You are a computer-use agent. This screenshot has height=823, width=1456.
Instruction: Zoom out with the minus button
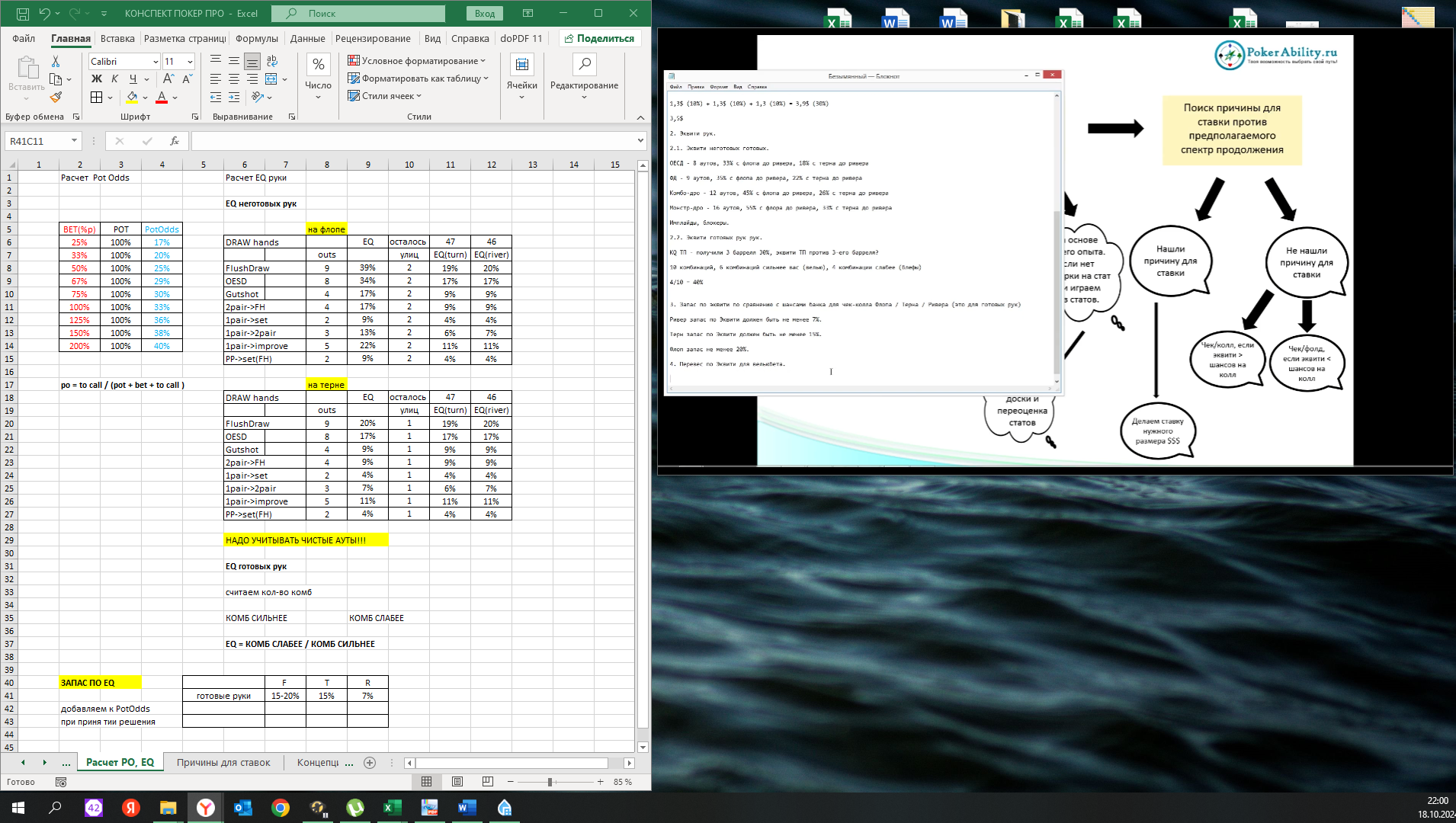(511, 782)
